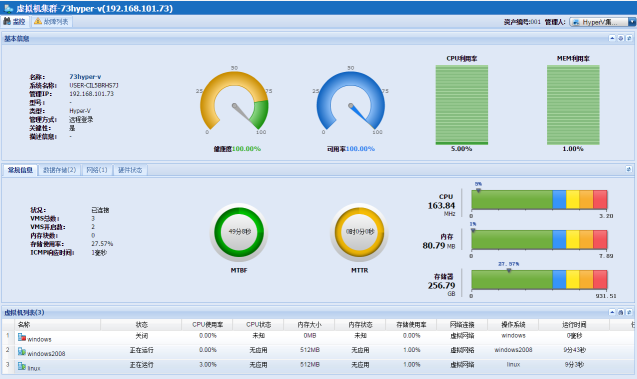
Task: Click the management IP value 192.168.101.73
Action: (91, 94)
